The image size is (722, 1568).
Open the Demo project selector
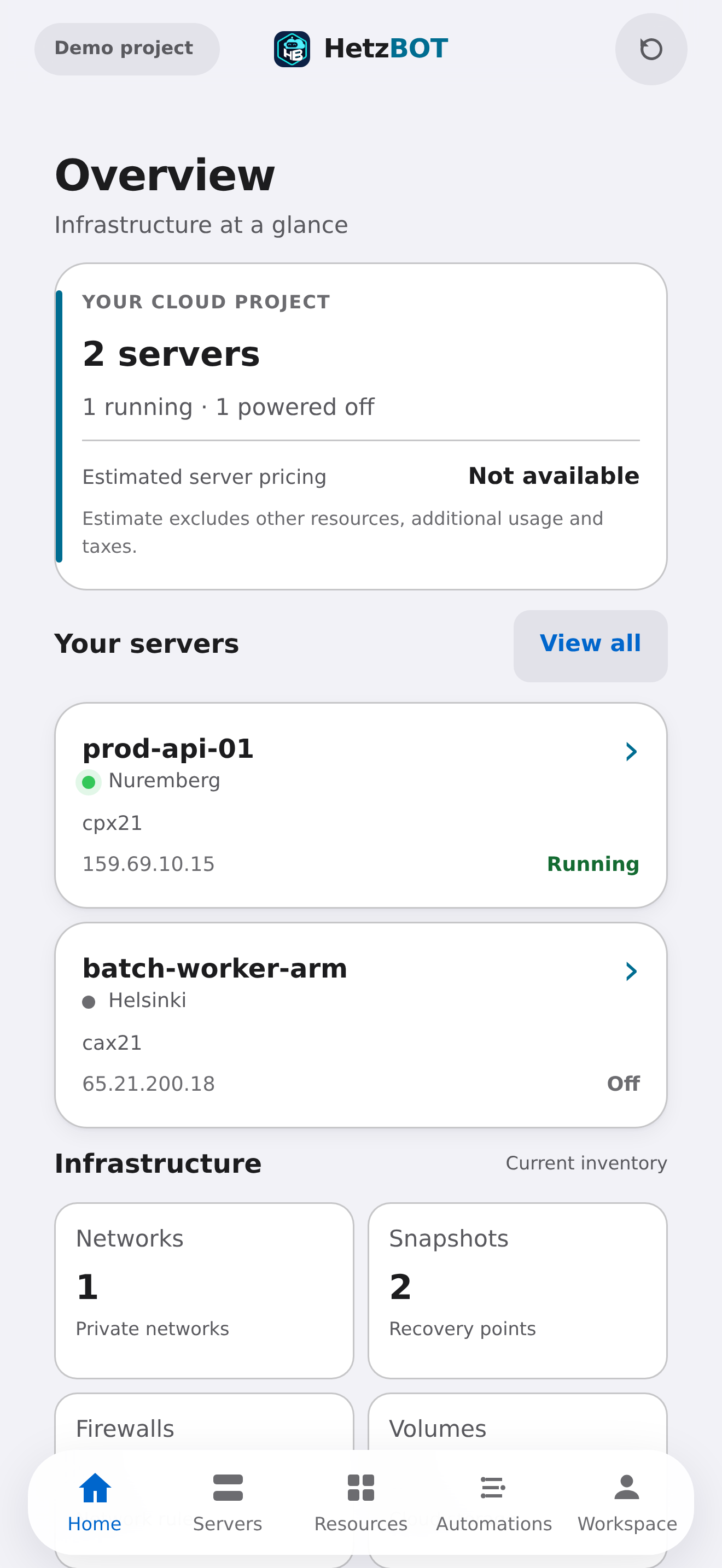(127, 49)
